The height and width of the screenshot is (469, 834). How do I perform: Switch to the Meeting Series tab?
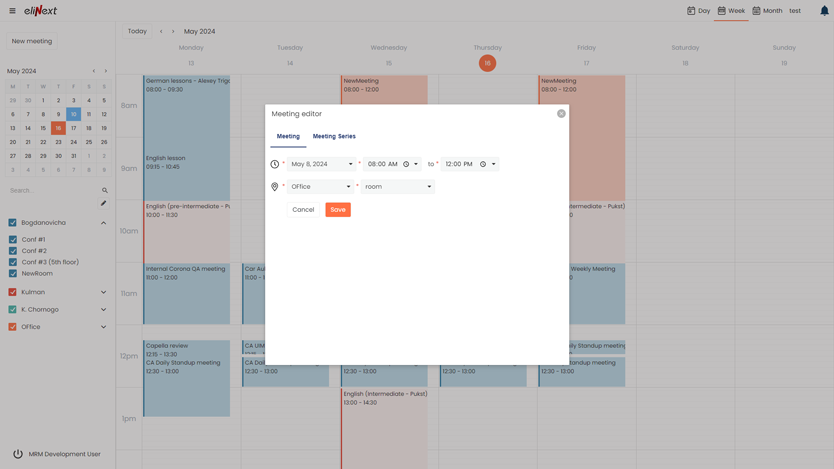coord(334,136)
